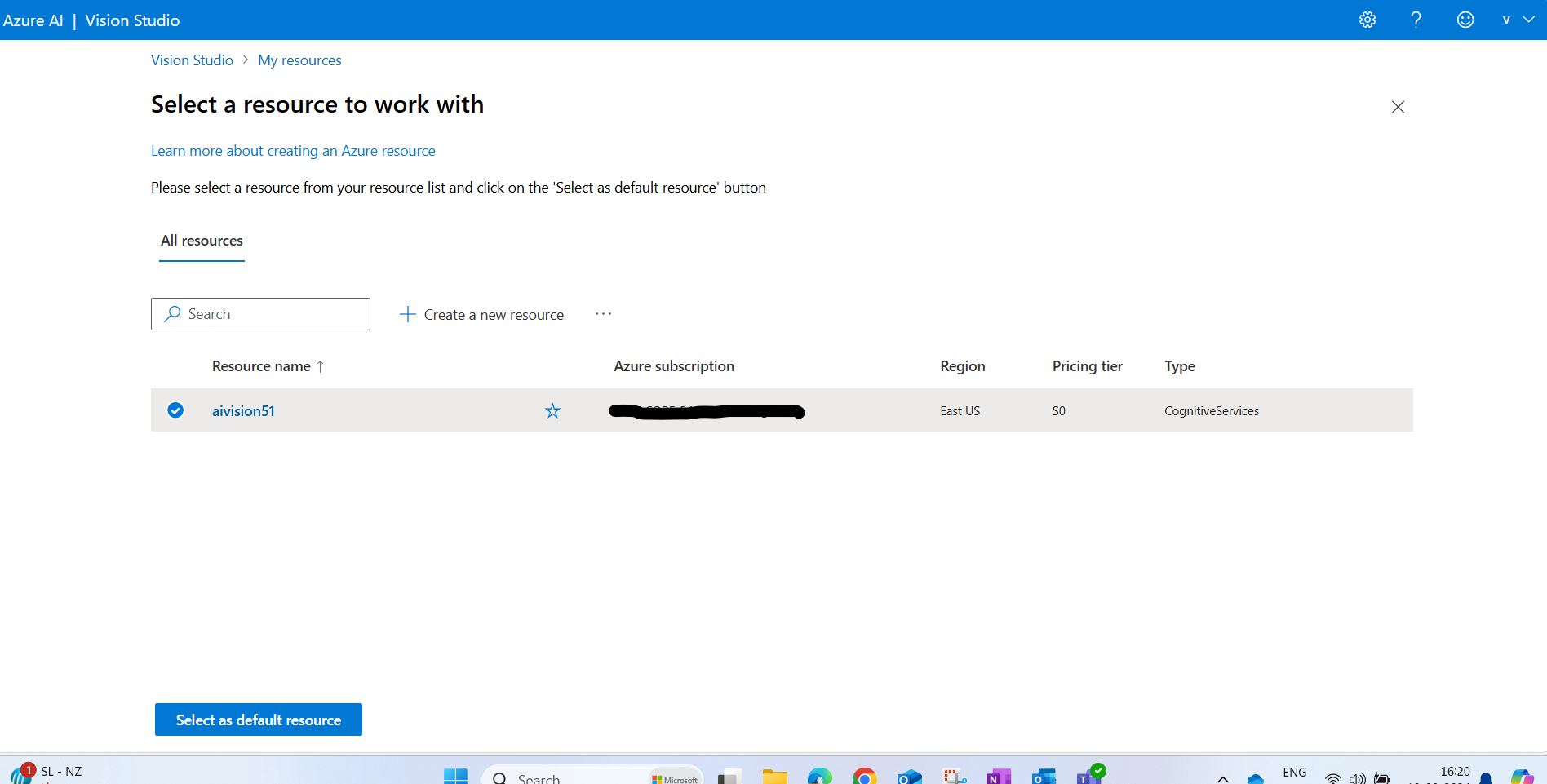
Task: Click the Azure AI header title
Action: click(x=33, y=20)
